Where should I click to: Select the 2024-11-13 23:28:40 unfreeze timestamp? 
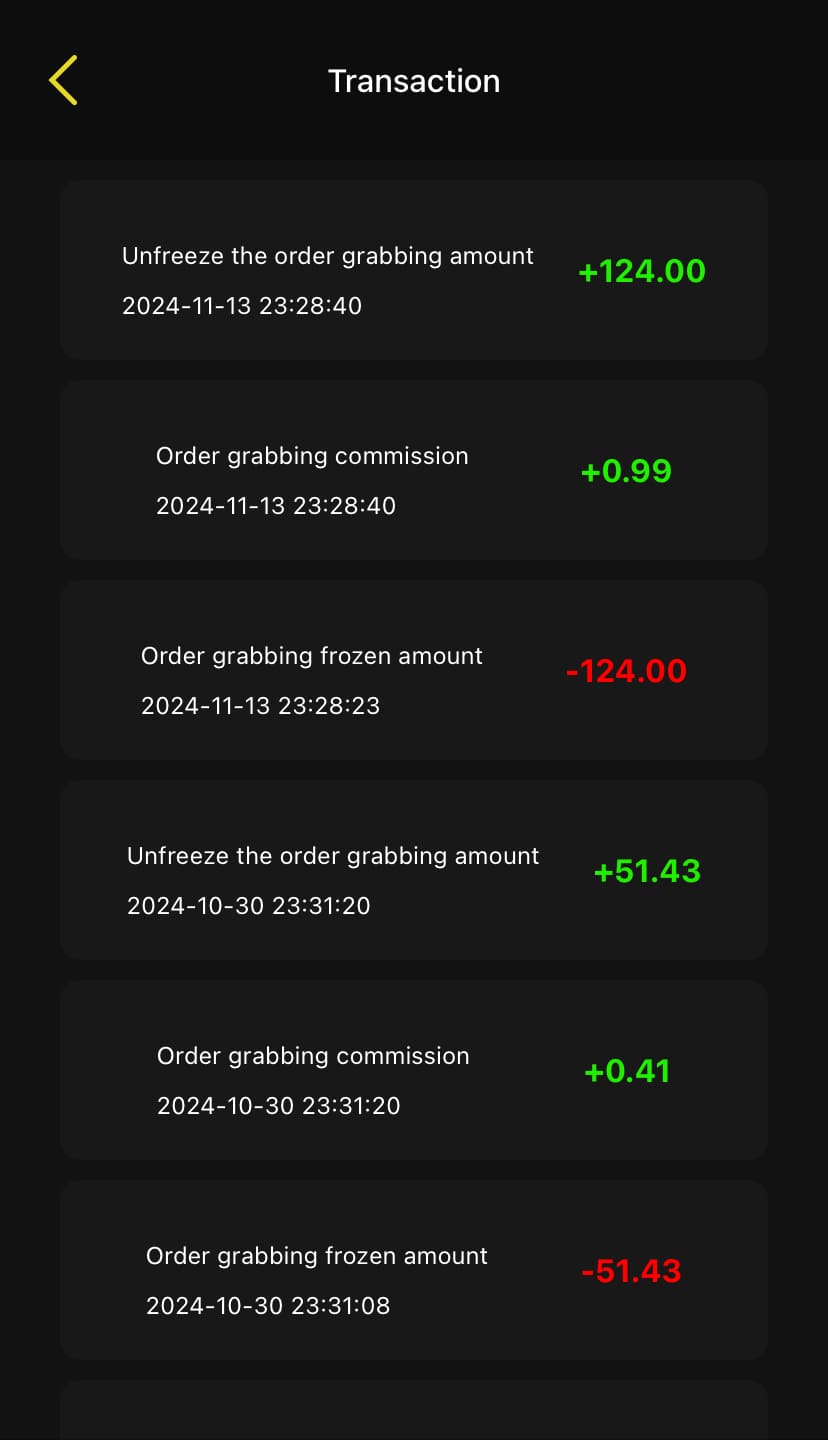(x=242, y=306)
